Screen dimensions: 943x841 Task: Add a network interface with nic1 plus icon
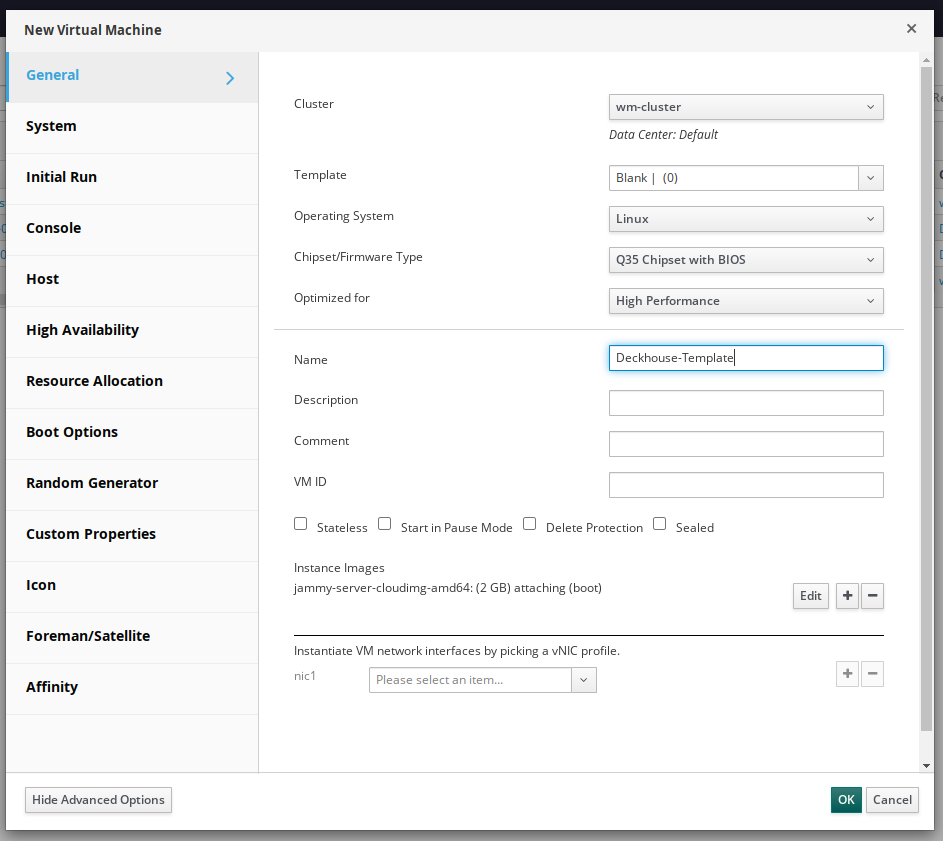click(x=847, y=674)
